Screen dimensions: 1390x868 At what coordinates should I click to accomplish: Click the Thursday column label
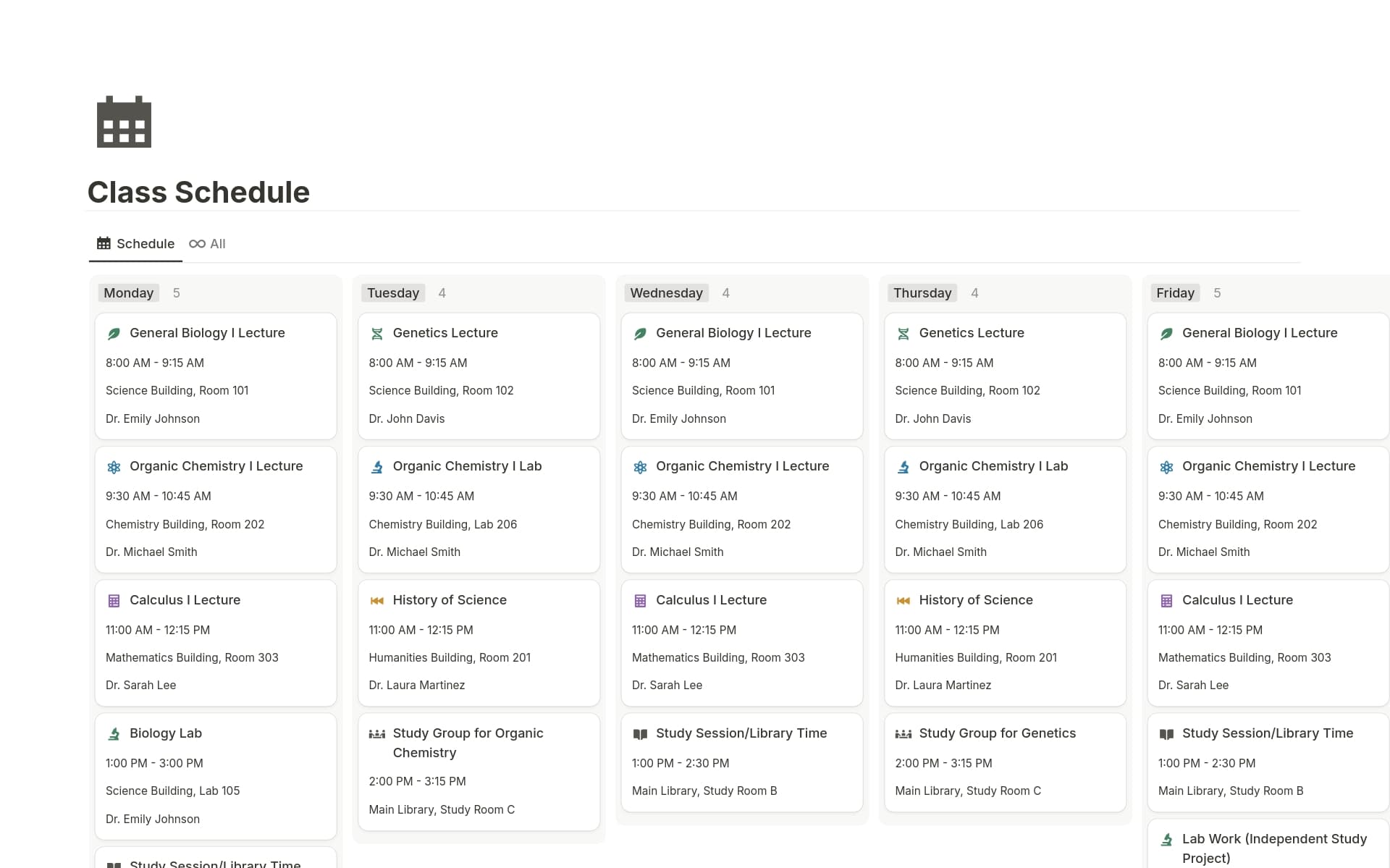[922, 292]
